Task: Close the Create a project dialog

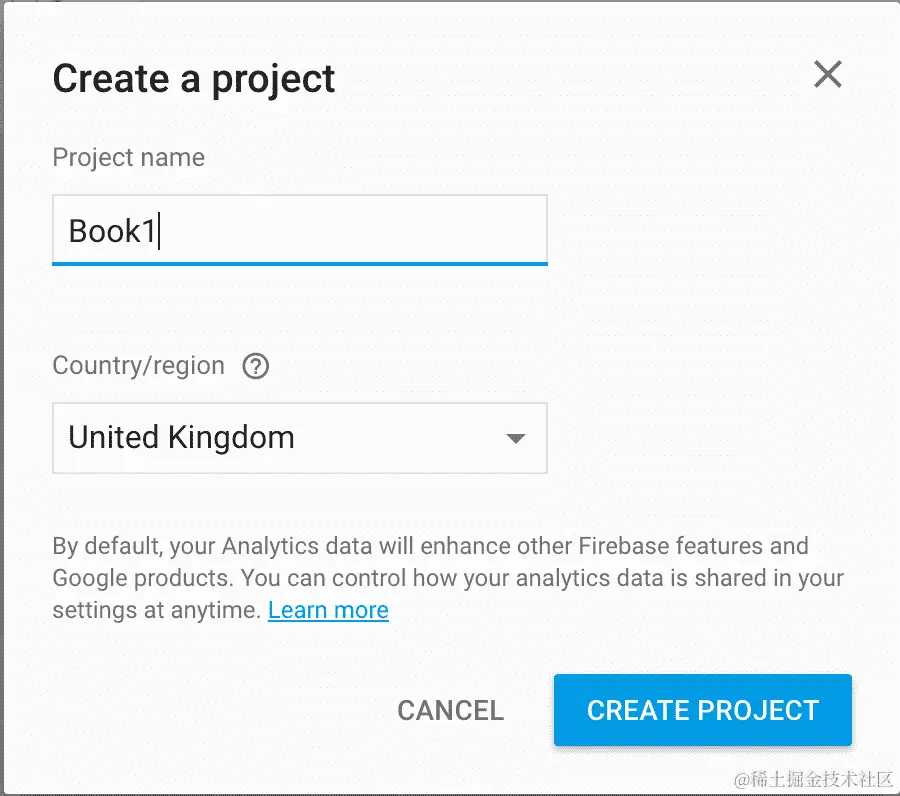Action: (828, 75)
